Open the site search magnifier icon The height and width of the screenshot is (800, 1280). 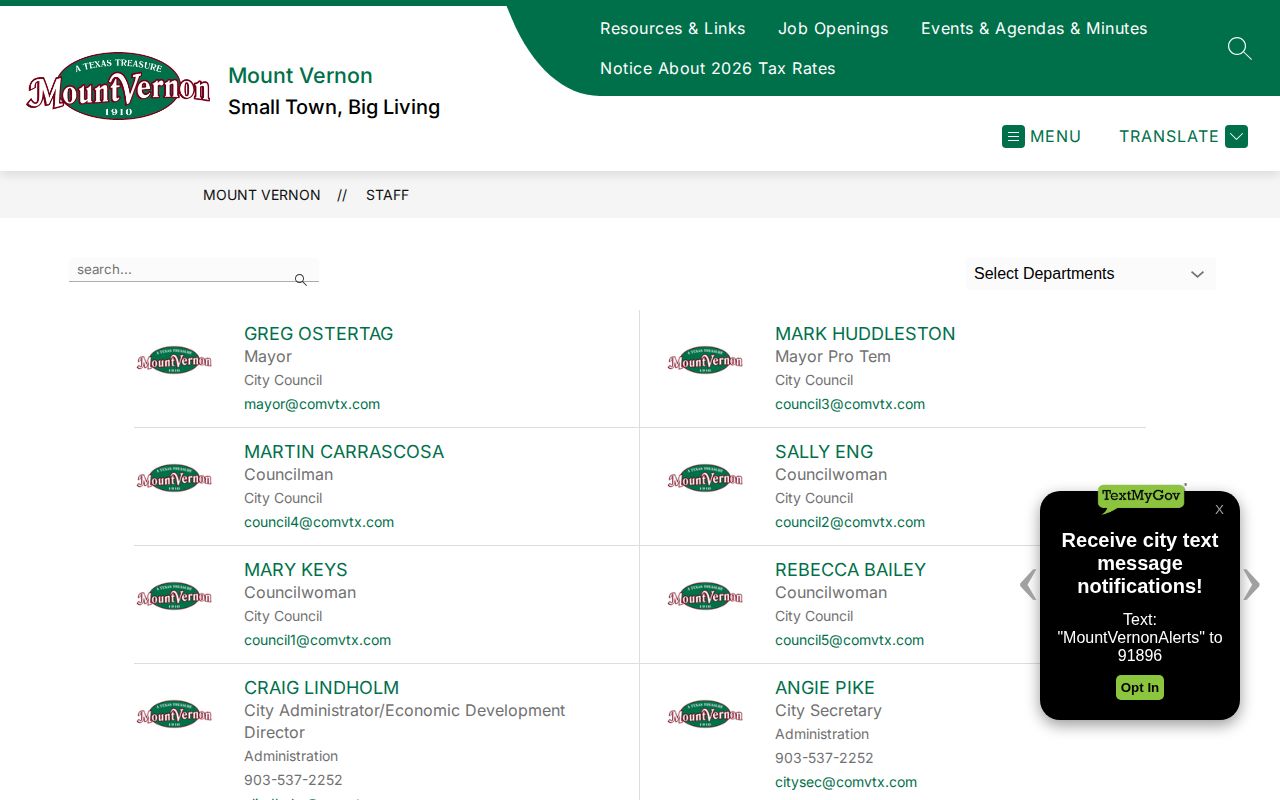pyautogui.click(x=1239, y=48)
